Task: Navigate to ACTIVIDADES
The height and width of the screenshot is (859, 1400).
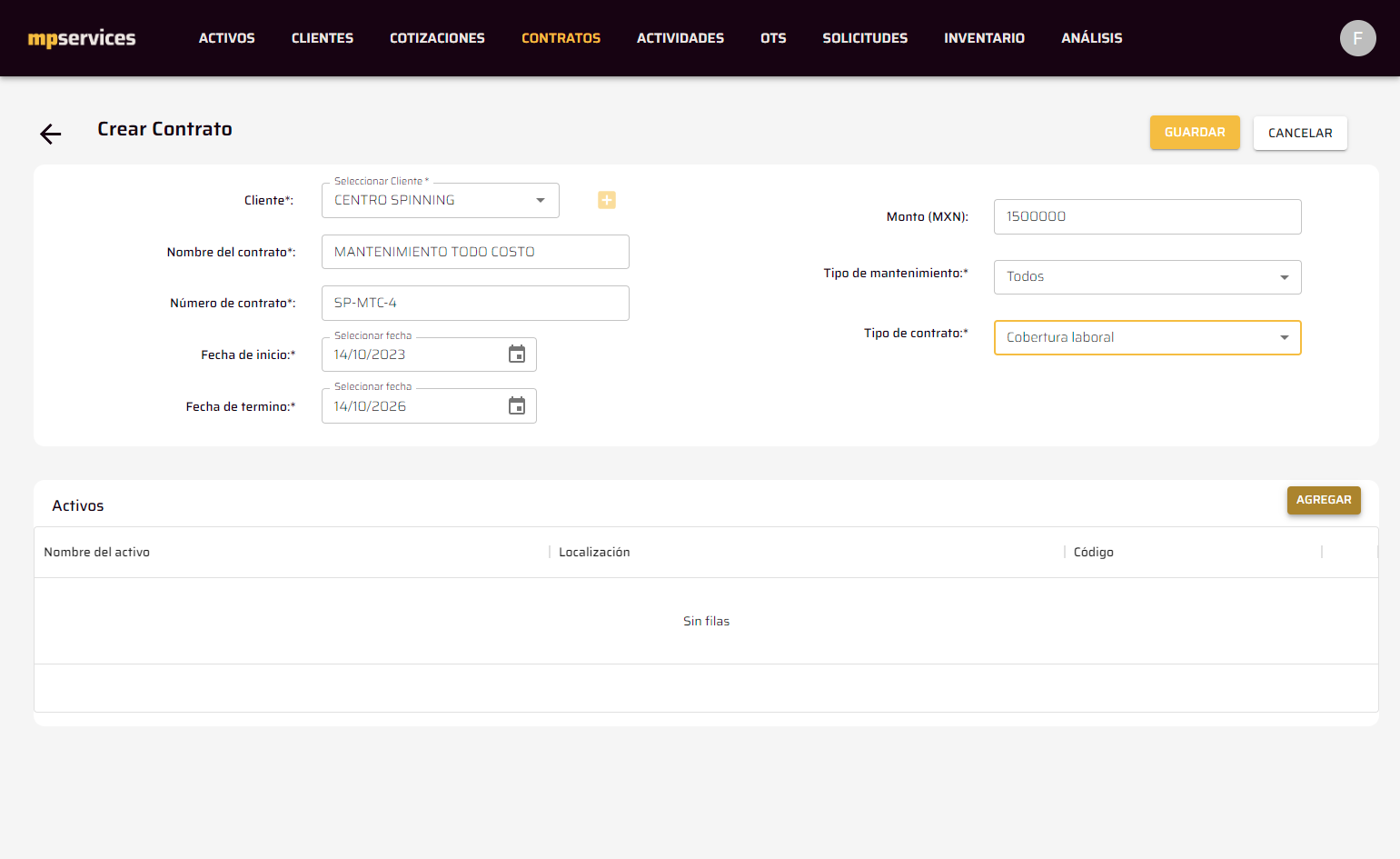Action: click(680, 38)
